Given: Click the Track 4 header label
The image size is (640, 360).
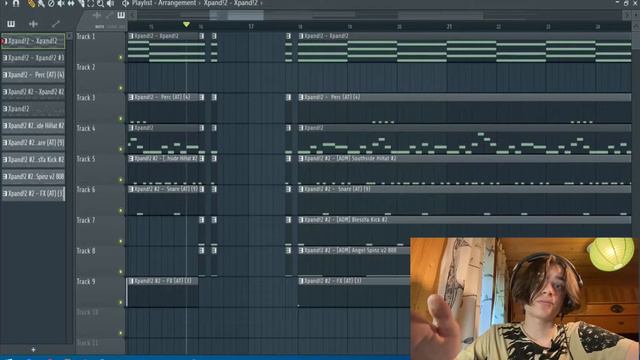Looking at the screenshot, I should pos(86,129).
